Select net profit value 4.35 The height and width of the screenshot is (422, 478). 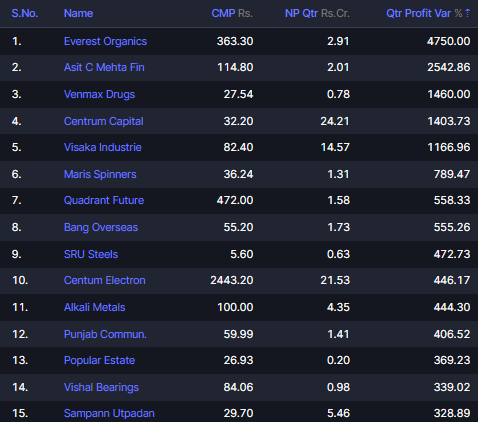pos(338,307)
